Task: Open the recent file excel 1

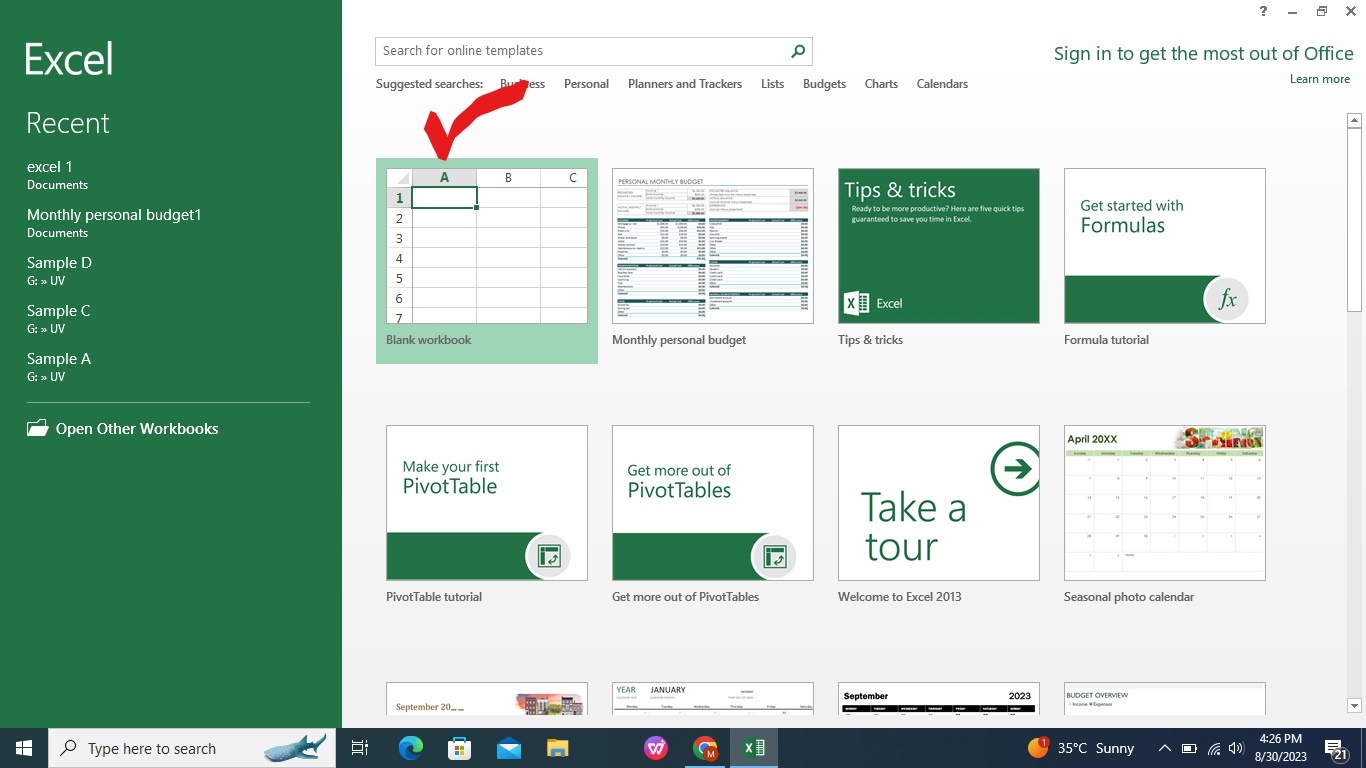Action: 50,167
